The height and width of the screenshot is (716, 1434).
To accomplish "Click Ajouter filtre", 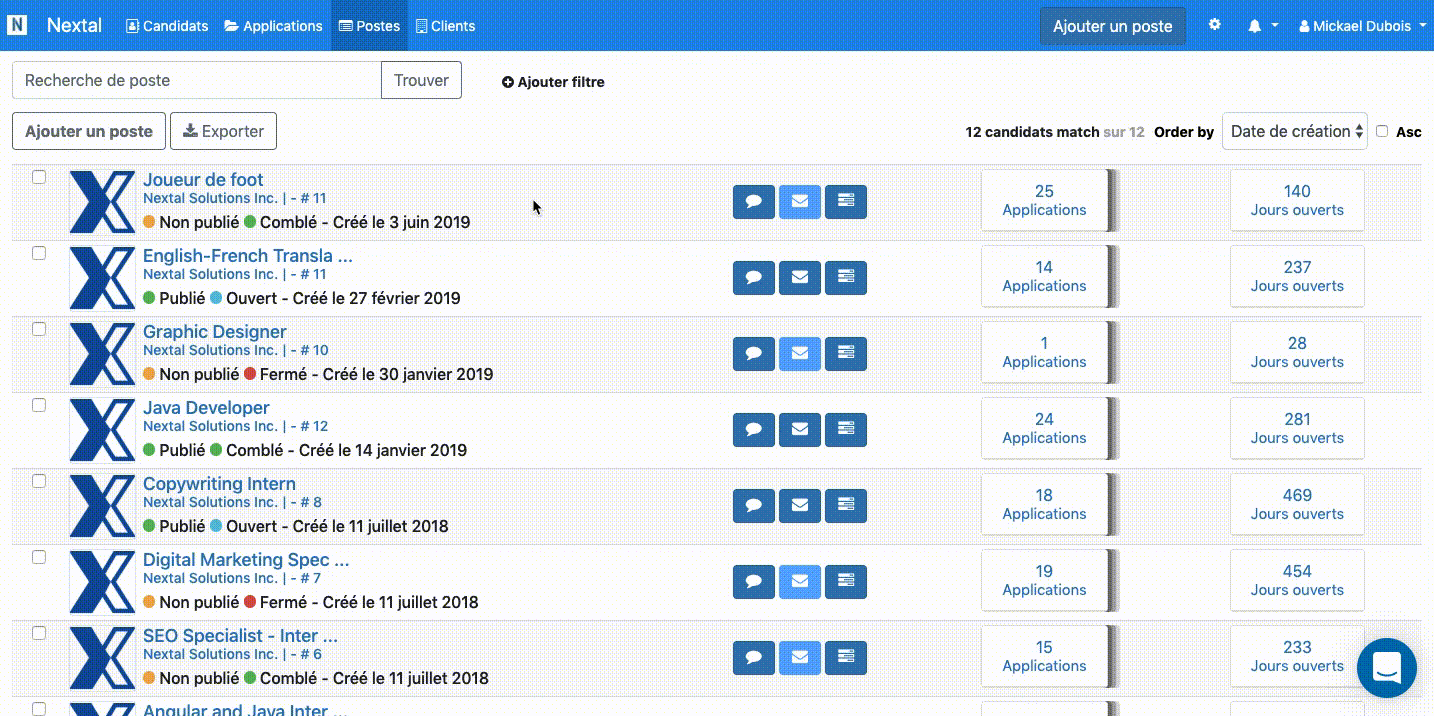I will (x=553, y=82).
